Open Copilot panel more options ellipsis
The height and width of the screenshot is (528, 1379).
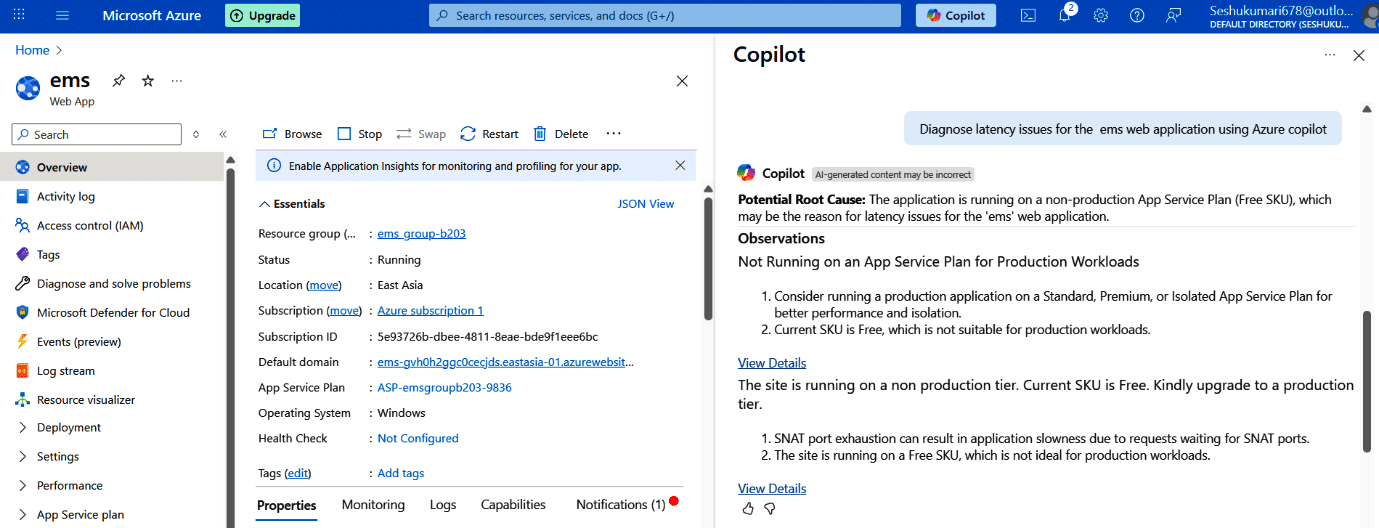(x=1329, y=55)
